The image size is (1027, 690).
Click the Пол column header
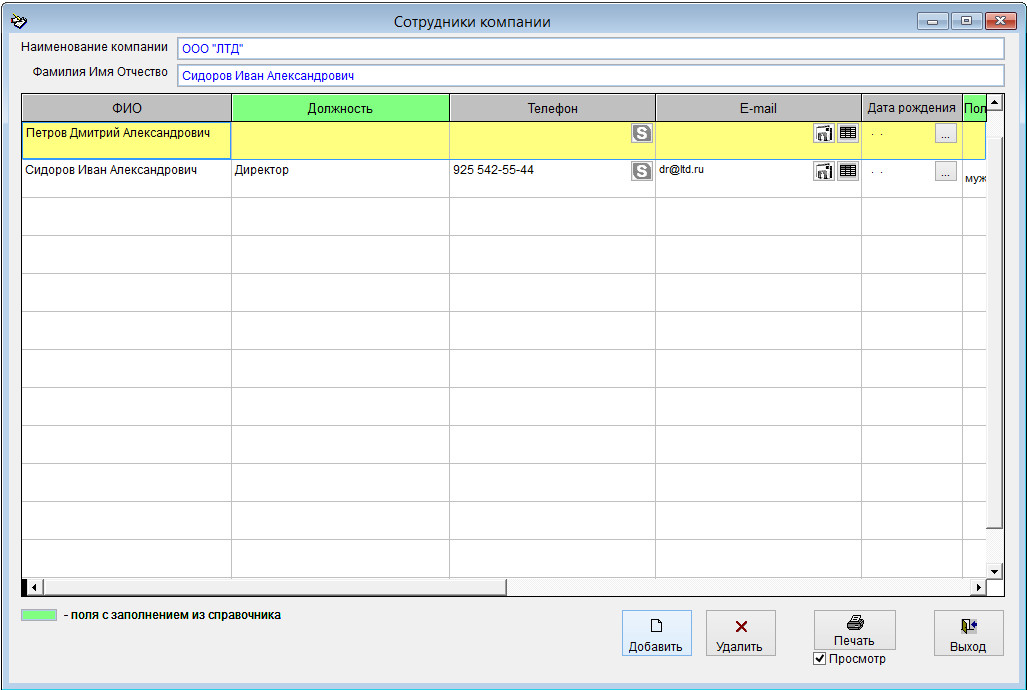click(x=975, y=108)
